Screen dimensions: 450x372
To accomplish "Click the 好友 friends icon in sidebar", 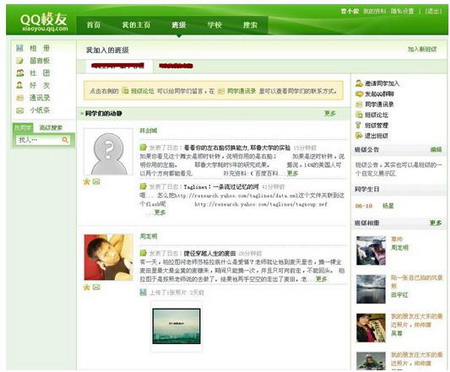I will tap(20, 85).
